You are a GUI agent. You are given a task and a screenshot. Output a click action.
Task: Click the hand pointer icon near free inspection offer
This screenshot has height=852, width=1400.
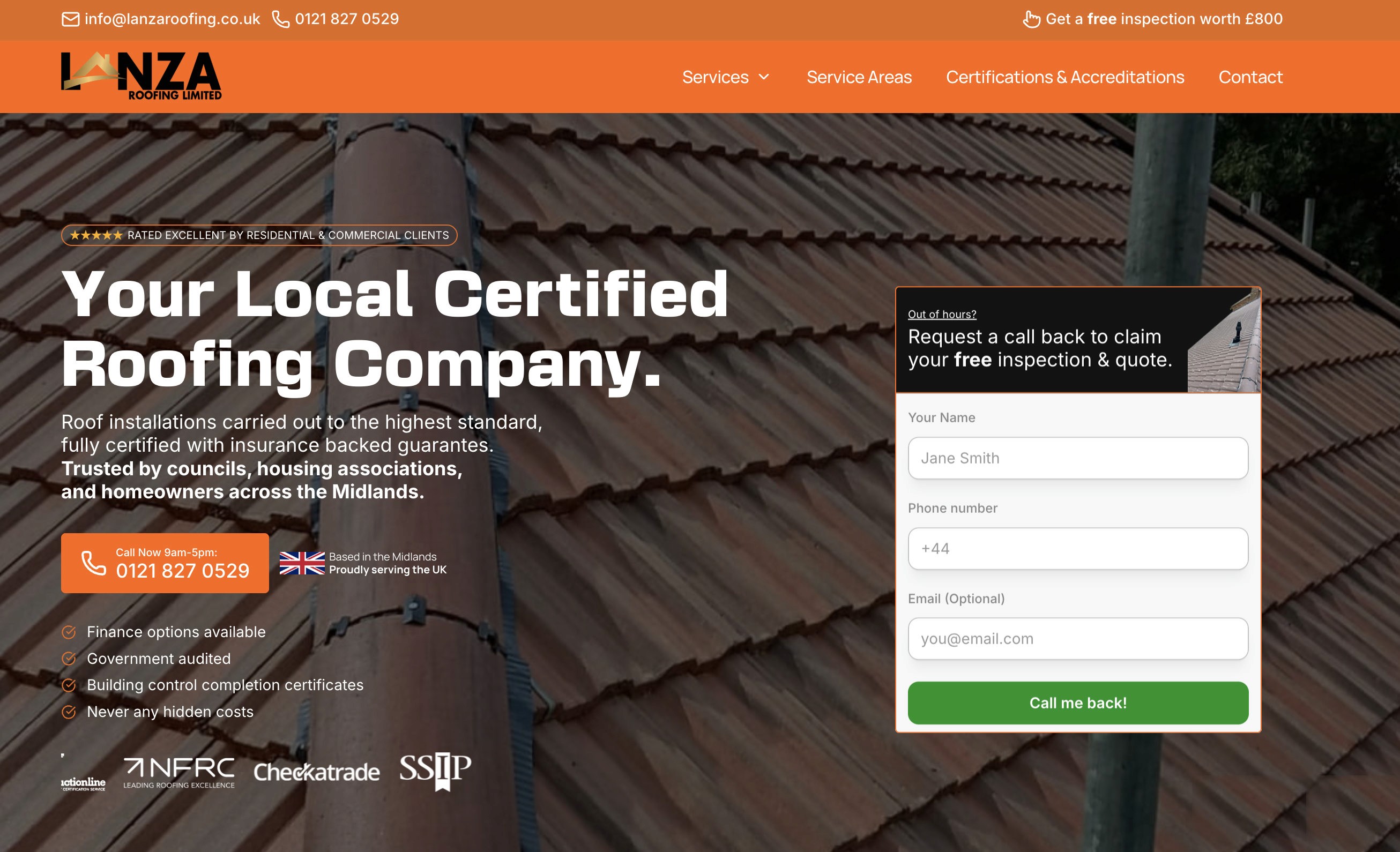[1032, 19]
